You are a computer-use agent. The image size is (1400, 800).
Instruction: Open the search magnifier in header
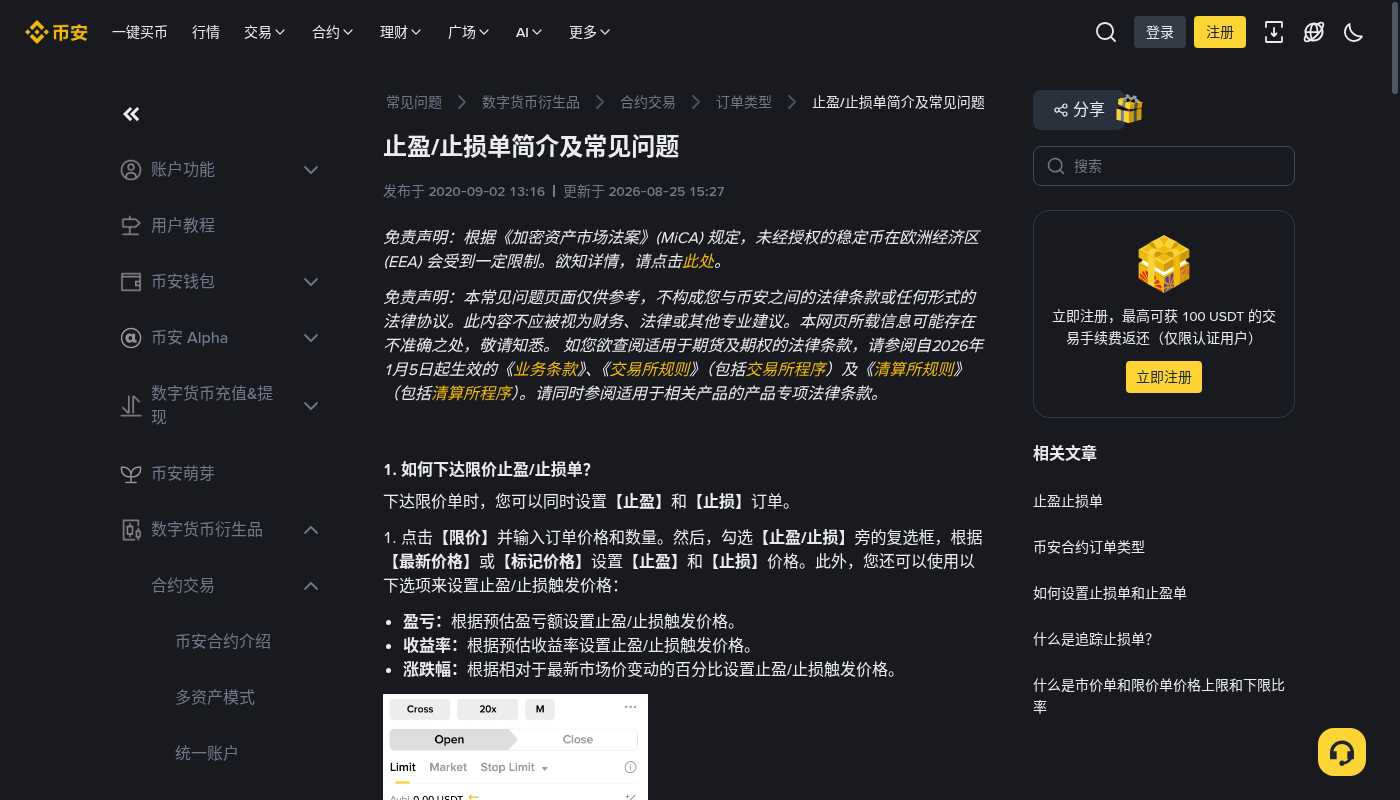point(1106,32)
